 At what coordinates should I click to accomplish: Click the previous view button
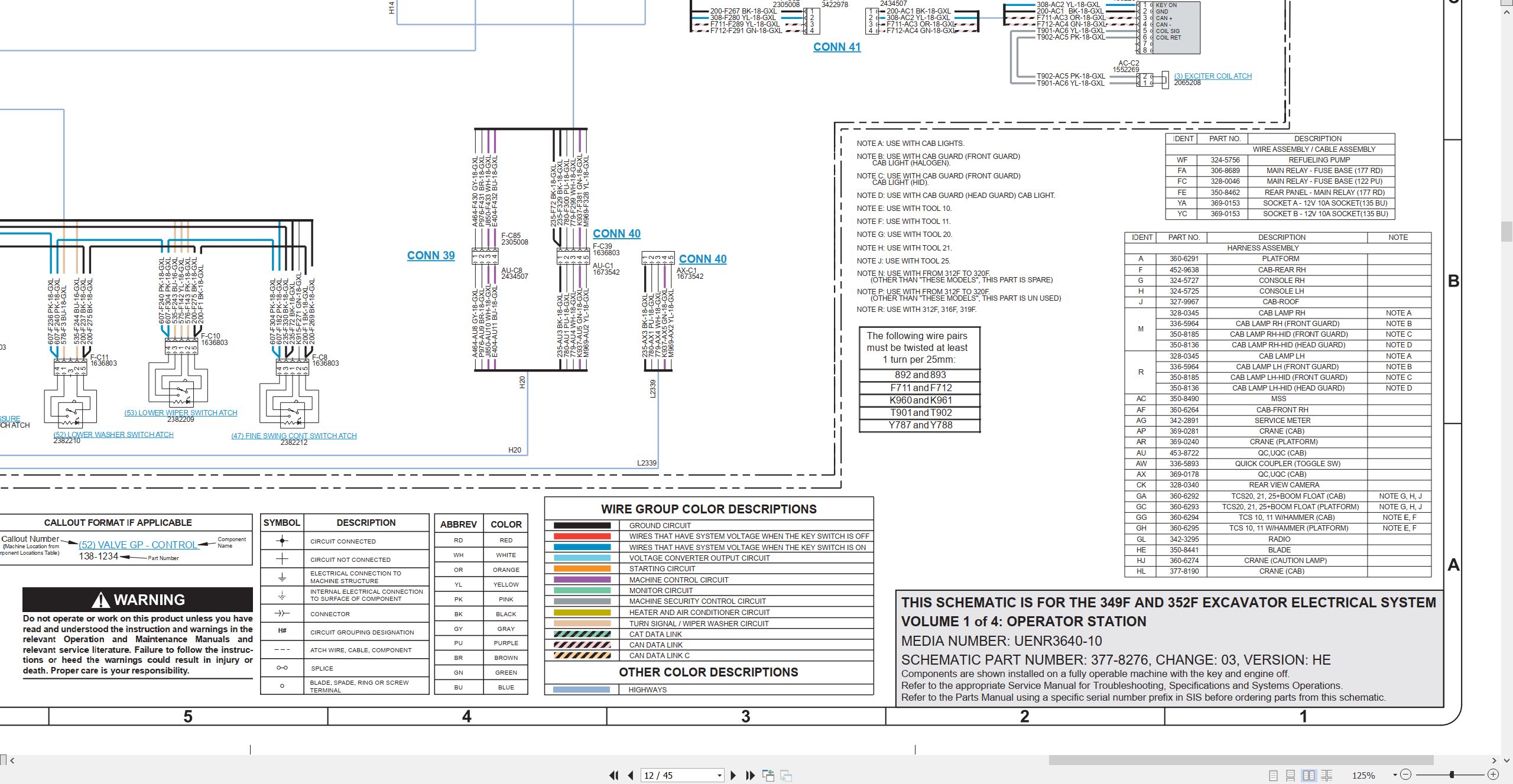(768, 775)
